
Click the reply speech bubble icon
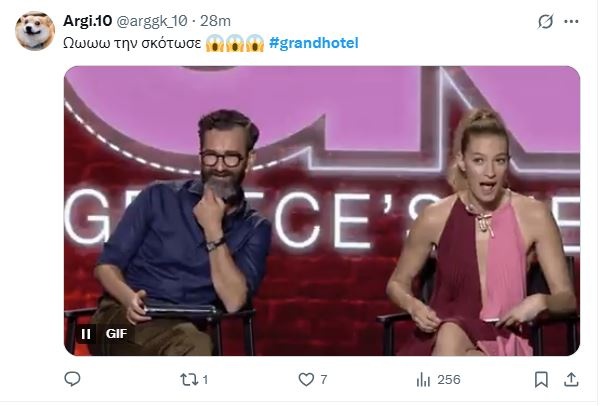tap(72, 379)
